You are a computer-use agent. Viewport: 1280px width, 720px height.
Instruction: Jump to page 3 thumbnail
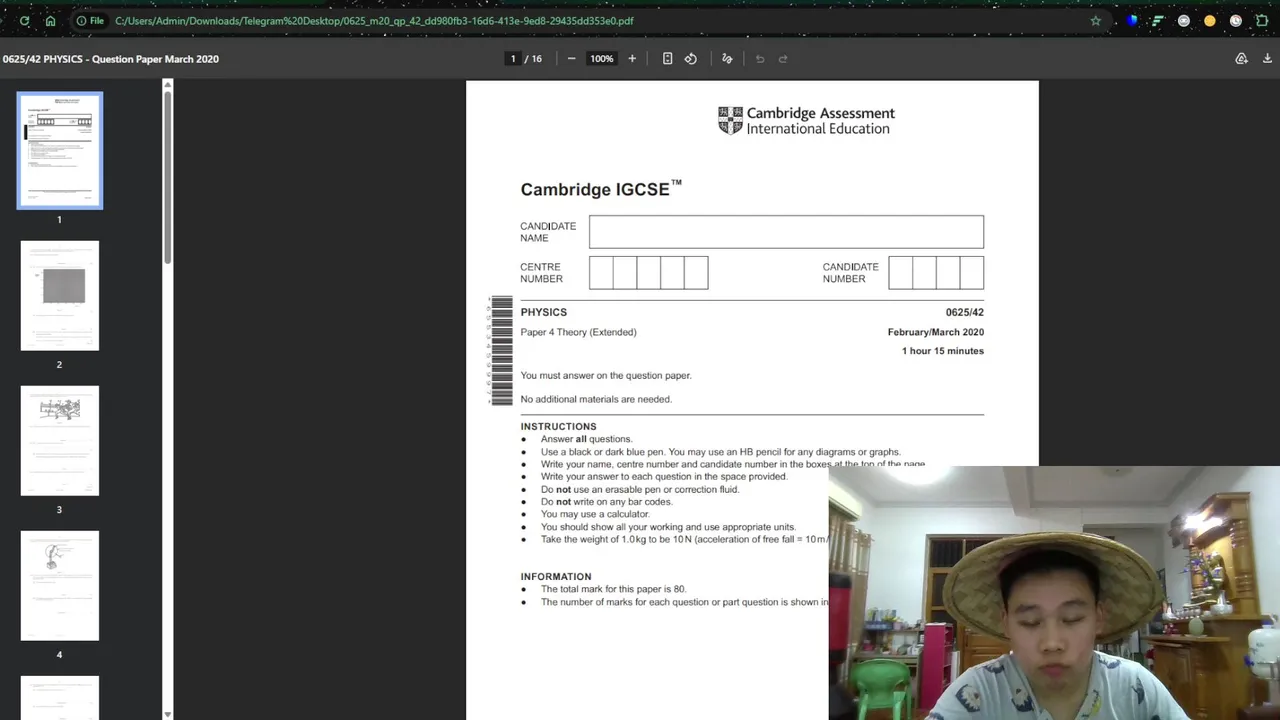pos(60,441)
